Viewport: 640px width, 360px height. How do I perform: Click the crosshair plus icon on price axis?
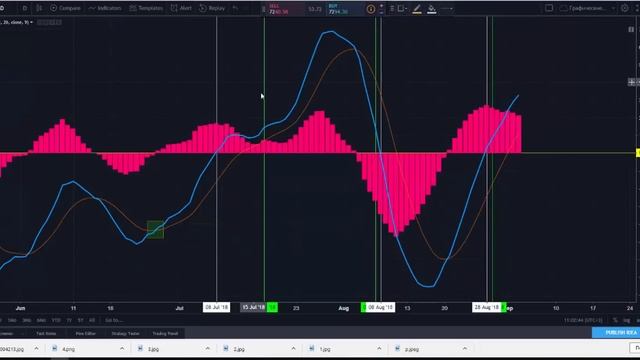click(631, 82)
